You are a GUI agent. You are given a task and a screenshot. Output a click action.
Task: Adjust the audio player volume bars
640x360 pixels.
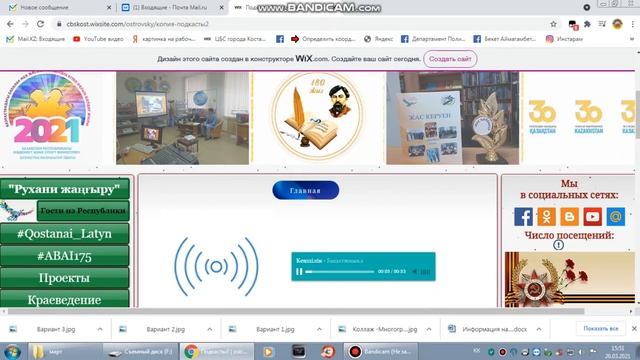point(425,271)
